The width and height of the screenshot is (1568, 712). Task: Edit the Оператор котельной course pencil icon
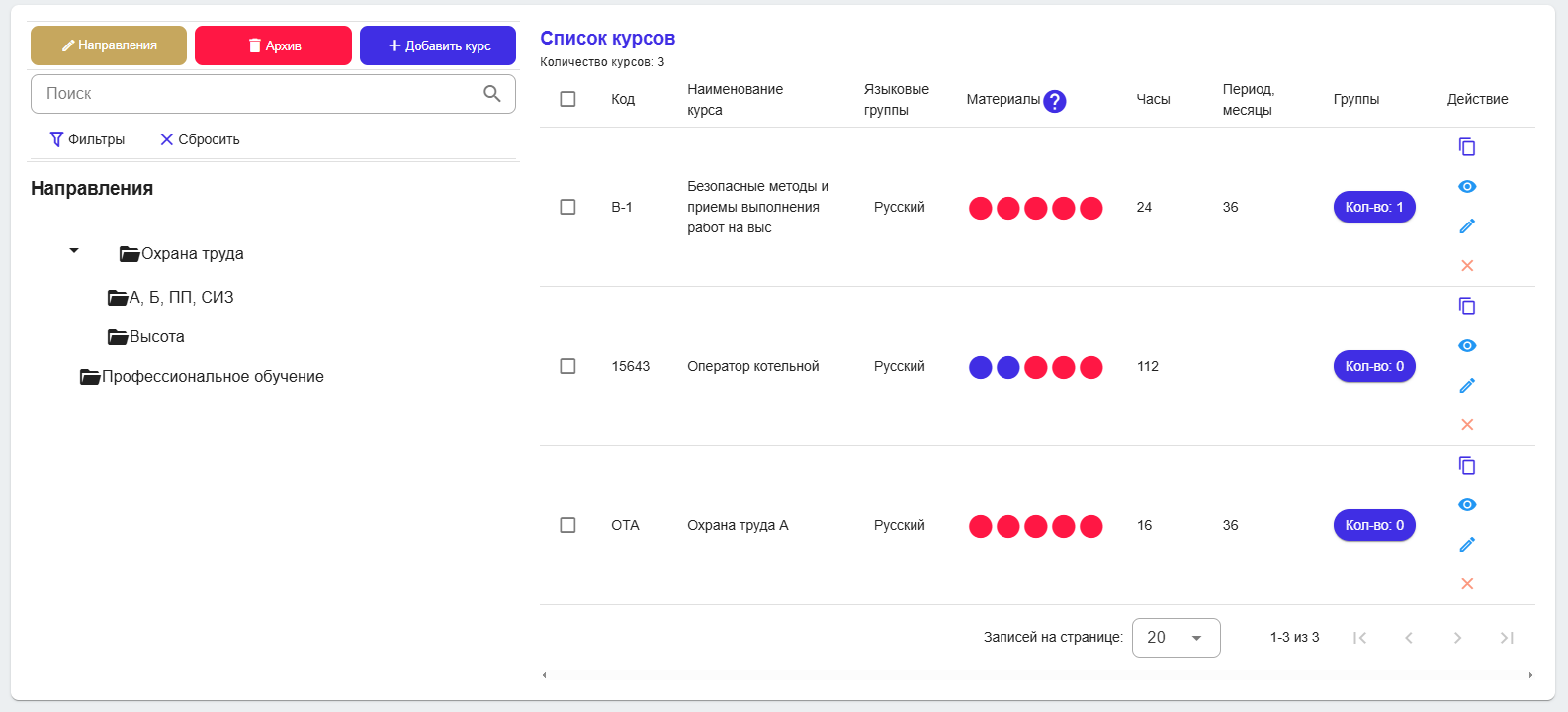(x=1467, y=386)
